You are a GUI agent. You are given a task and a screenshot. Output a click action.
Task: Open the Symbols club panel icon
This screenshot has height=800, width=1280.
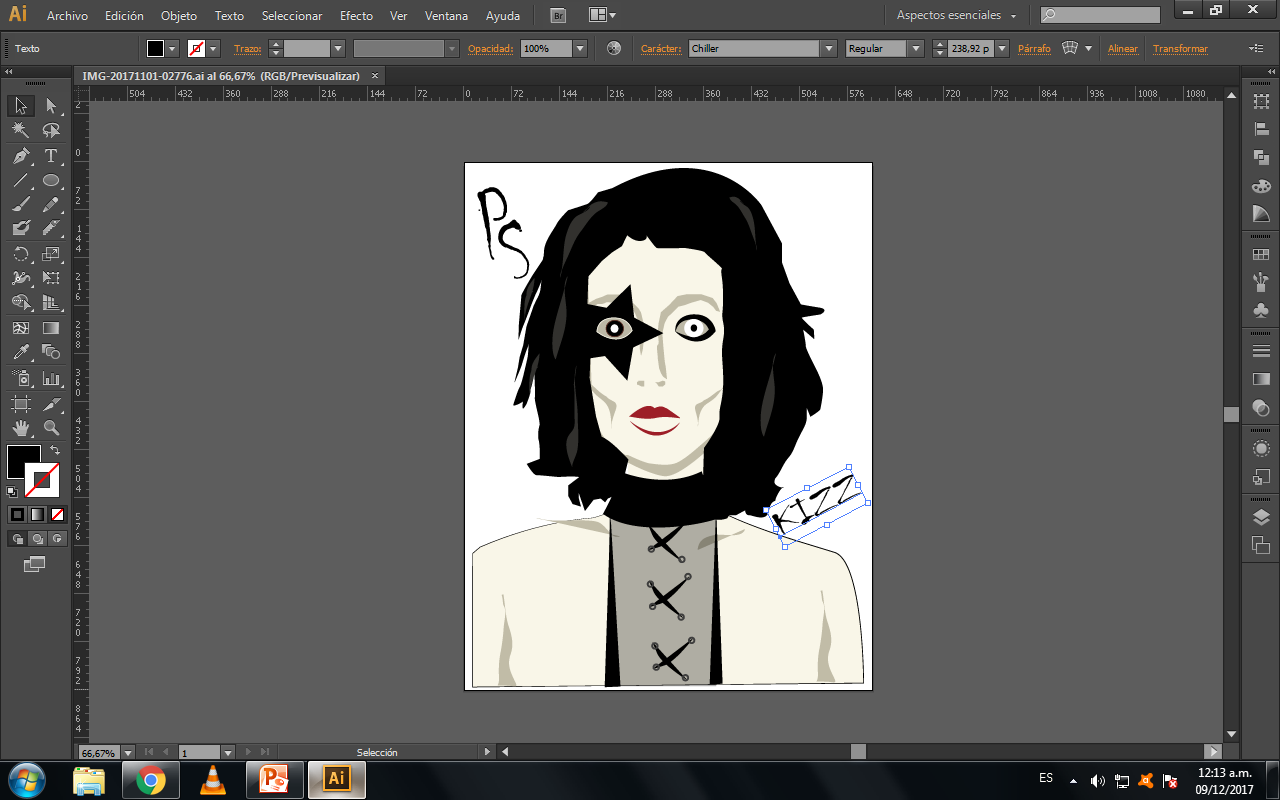click(x=1261, y=311)
